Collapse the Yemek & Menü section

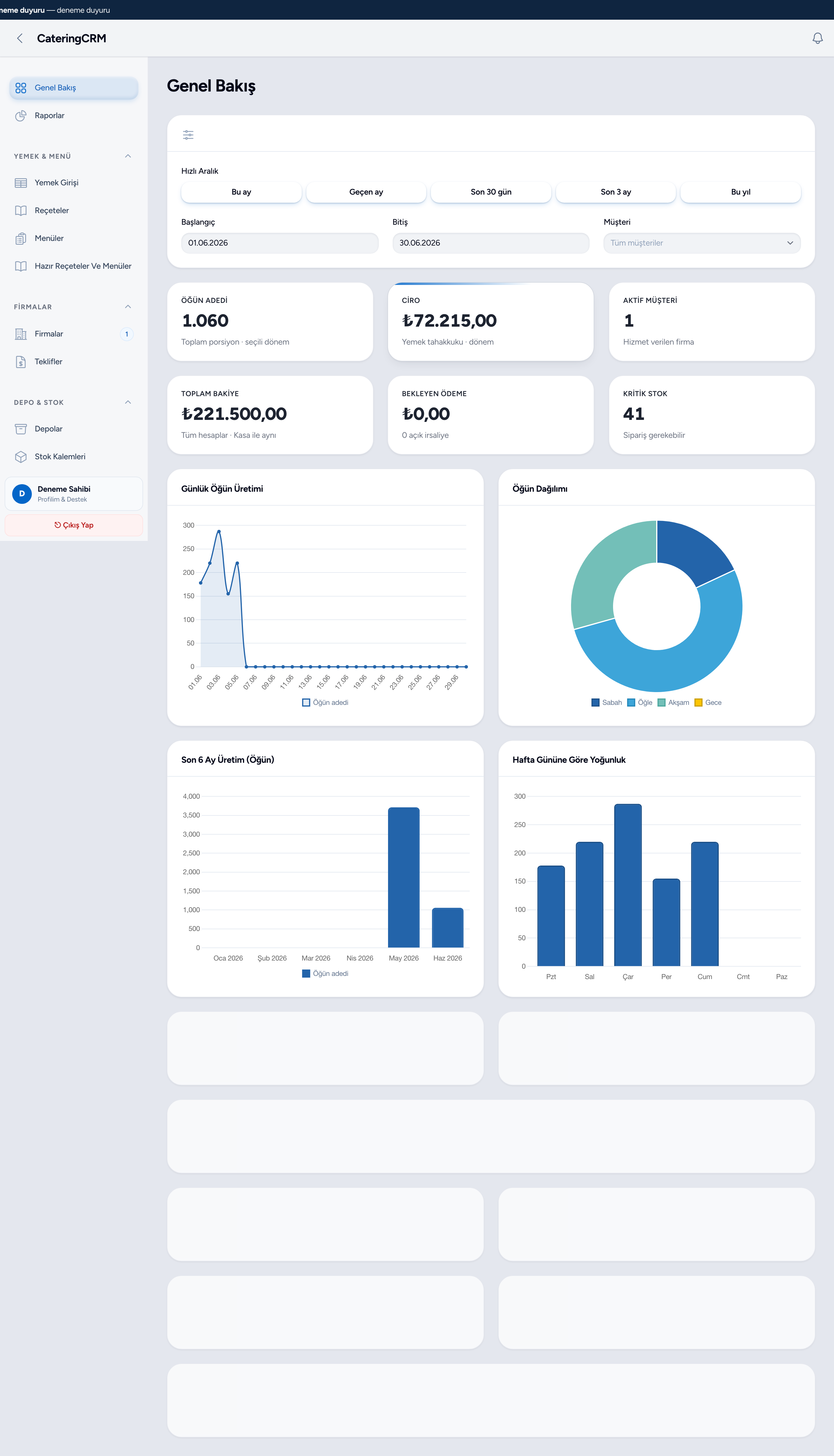click(x=128, y=156)
